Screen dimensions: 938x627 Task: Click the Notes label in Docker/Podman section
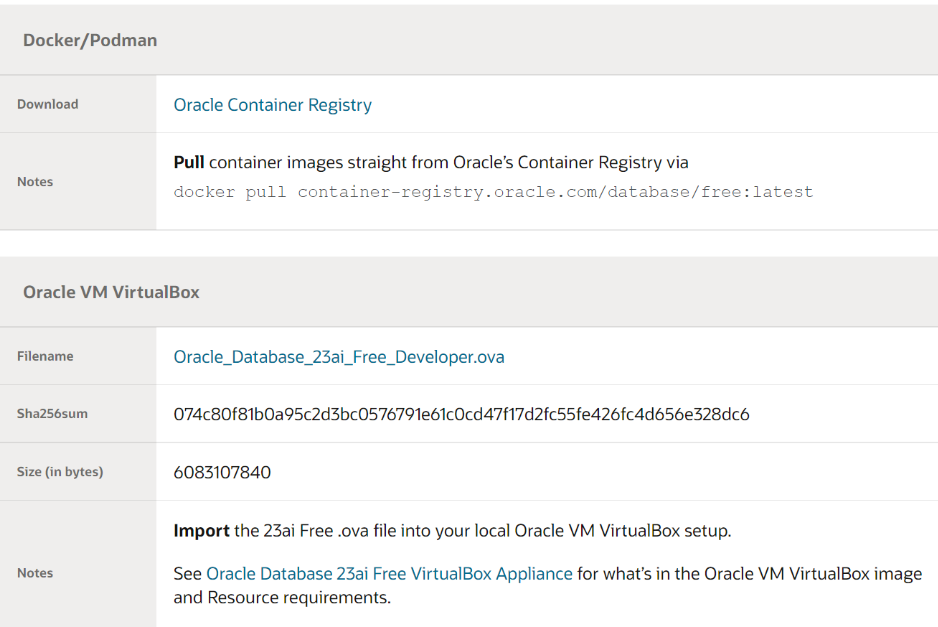point(35,182)
